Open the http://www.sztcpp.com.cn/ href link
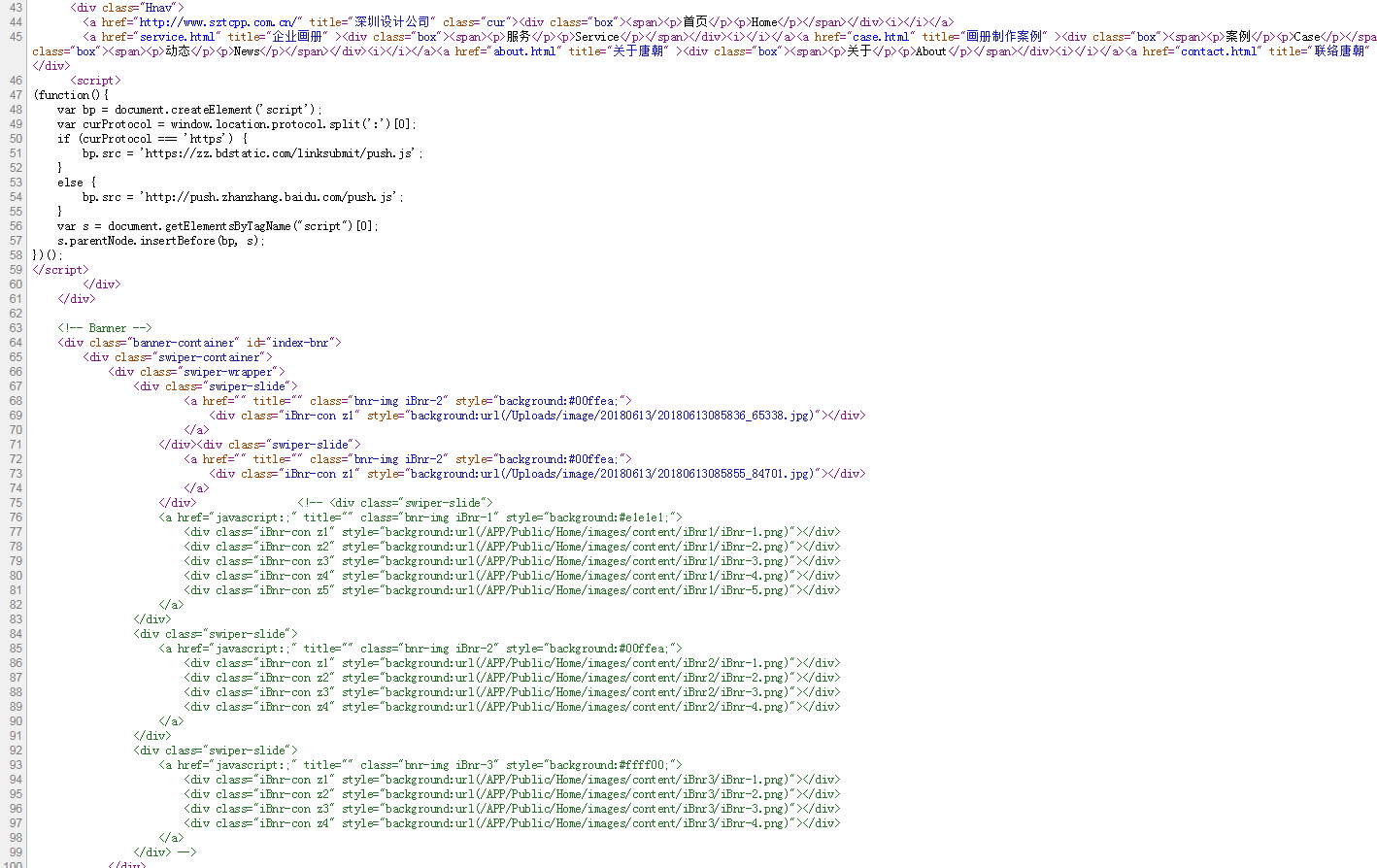The image size is (1377, 868). [220, 22]
